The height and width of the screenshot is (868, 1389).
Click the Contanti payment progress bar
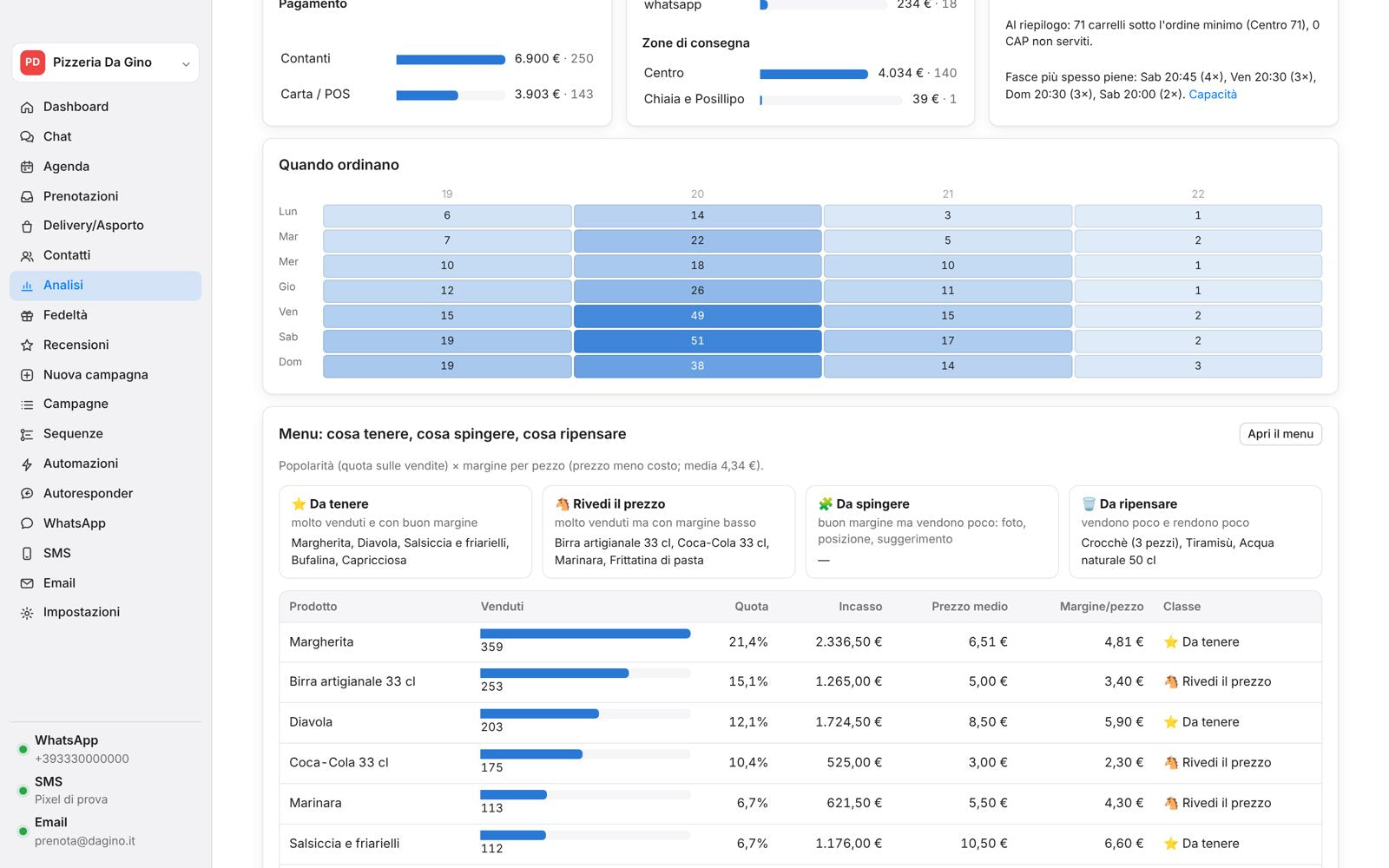pos(451,60)
